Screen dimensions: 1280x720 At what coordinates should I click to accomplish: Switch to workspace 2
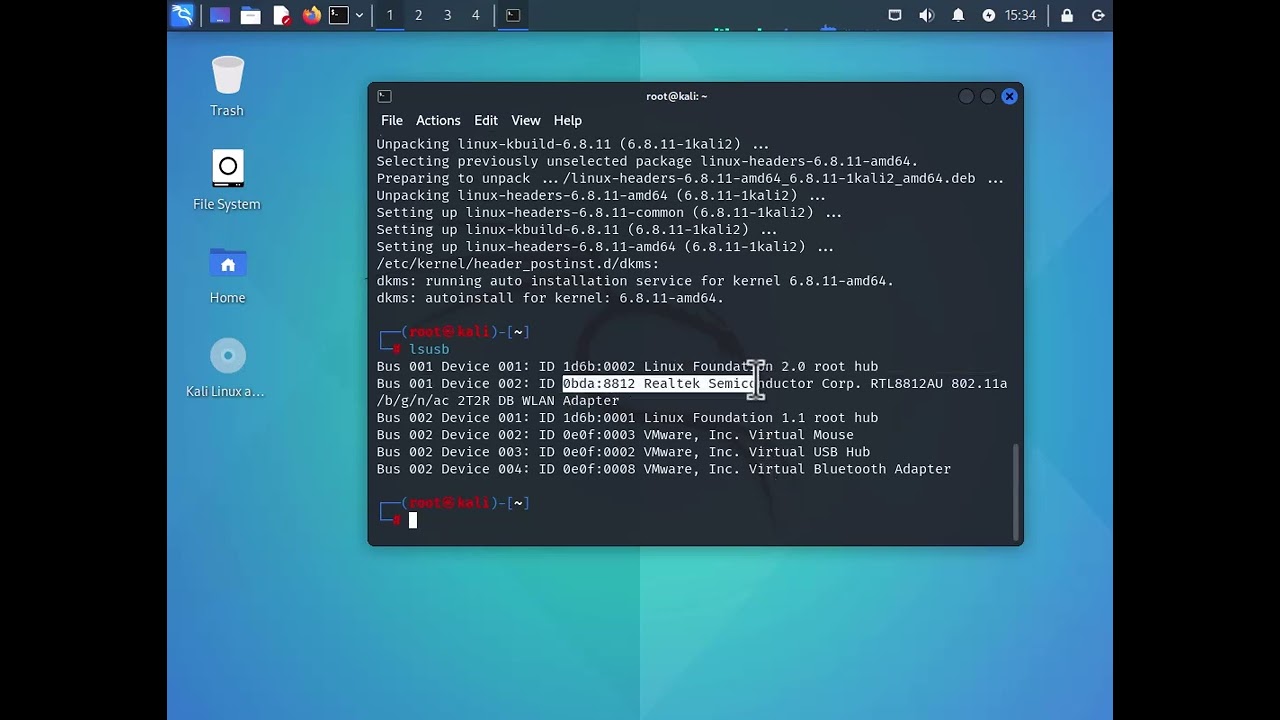pos(418,15)
